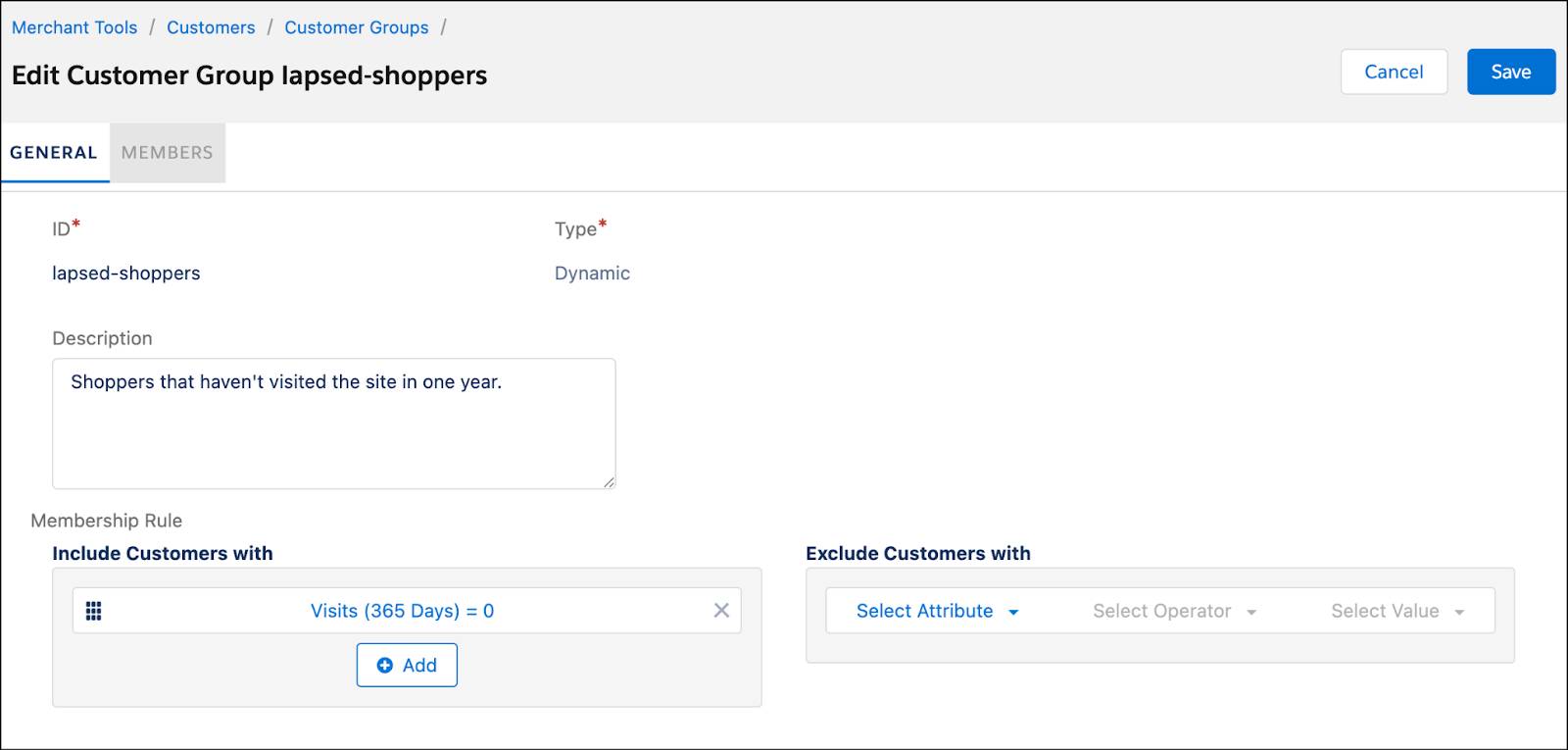Viewport: 1568px width, 750px height.
Task: Switch to the MEMBERS tab
Action: click(x=167, y=152)
